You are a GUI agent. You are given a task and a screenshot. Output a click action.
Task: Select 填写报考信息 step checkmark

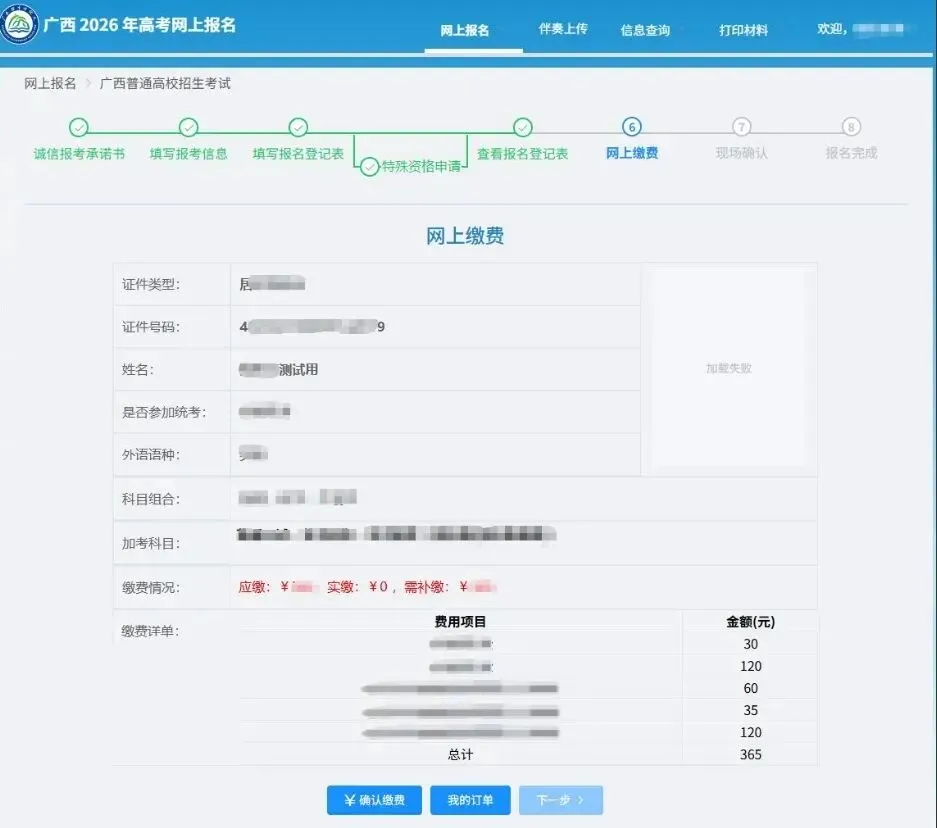pyautogui.click(x=188, y=127)
